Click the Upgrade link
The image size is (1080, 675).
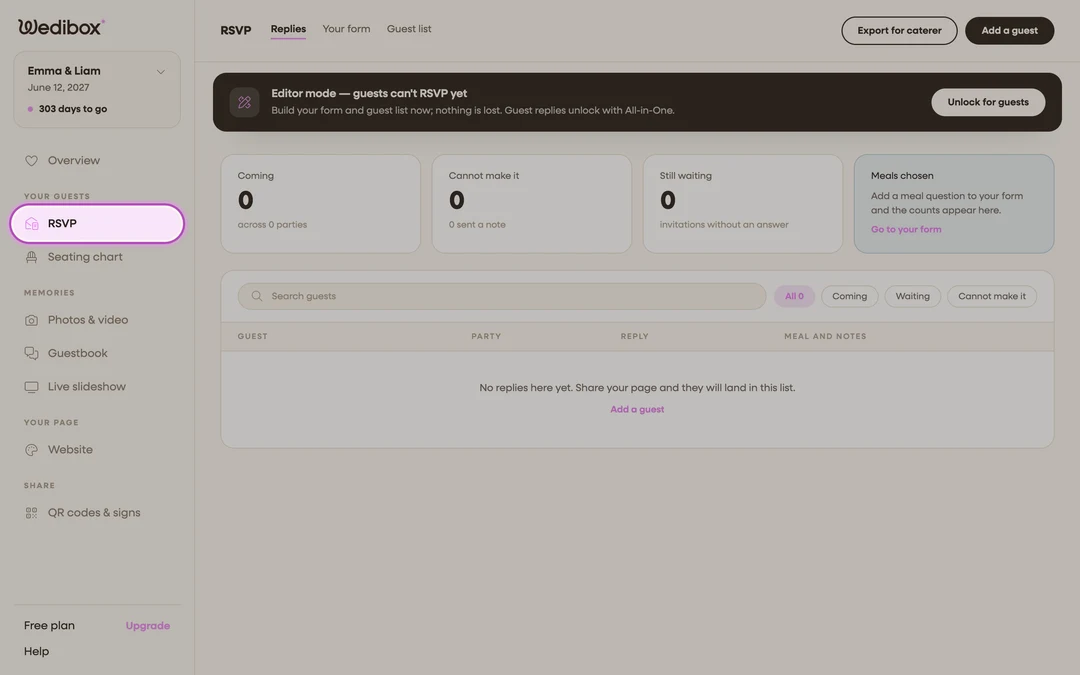147,626
